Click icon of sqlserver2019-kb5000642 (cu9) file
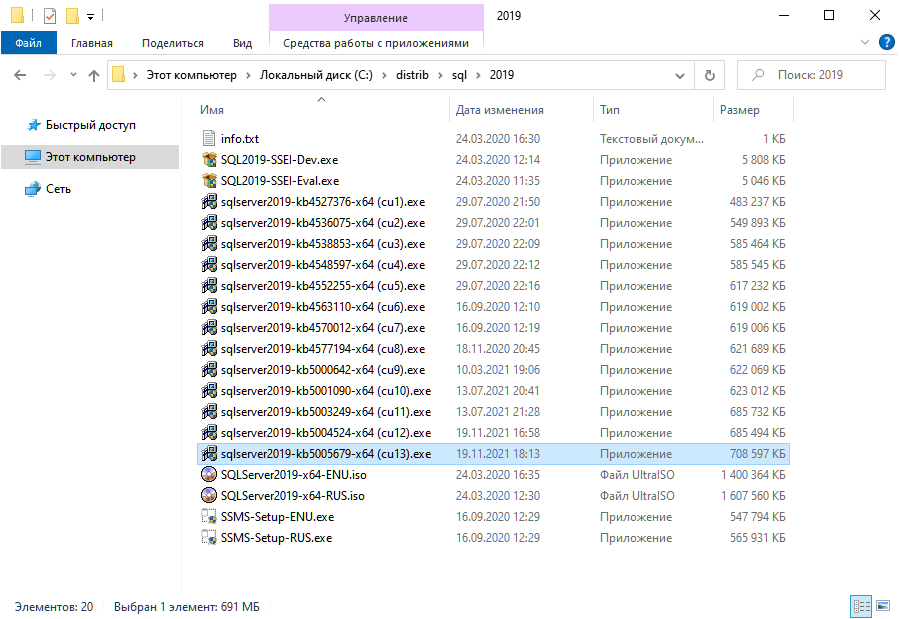The width and height of the screenshot is (899, 619). pos(209,370)
